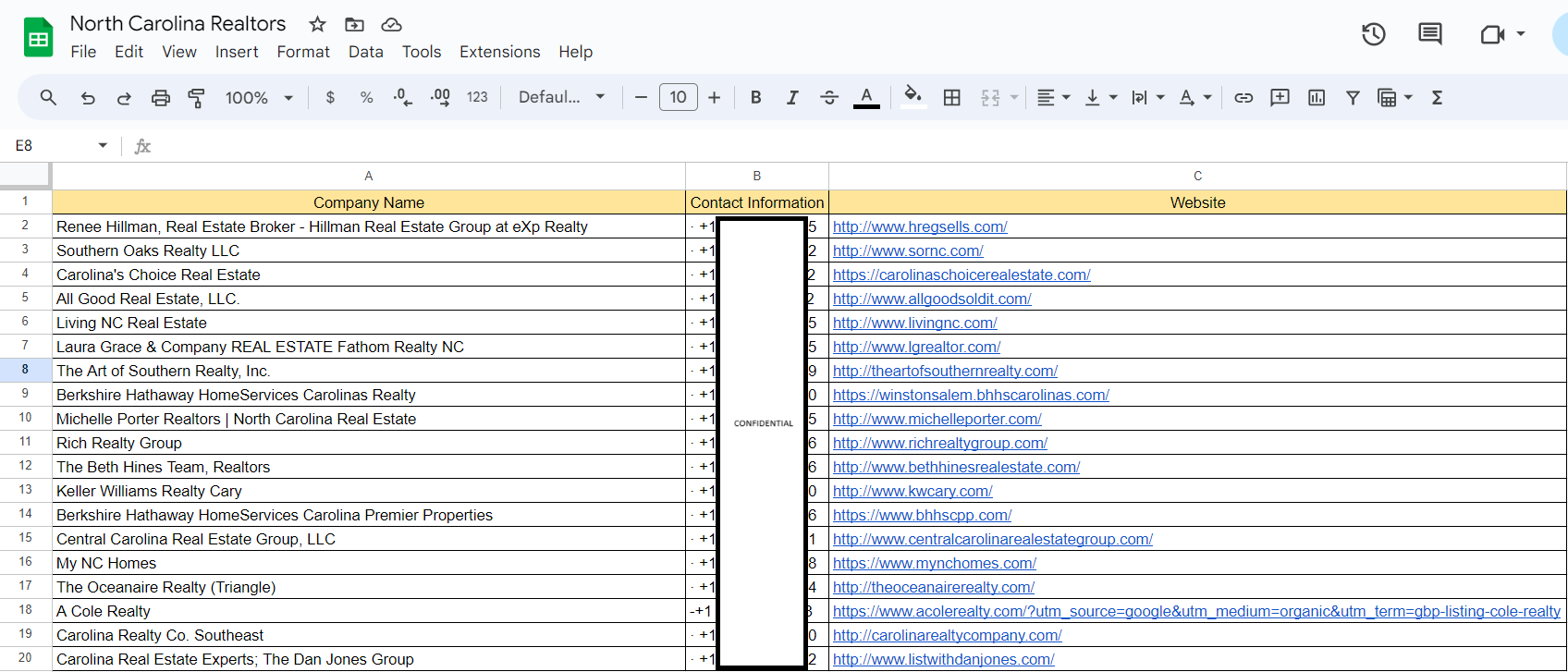The image size is (1568, 672).
Task: Insert a chart
Action: [1317, 97]
